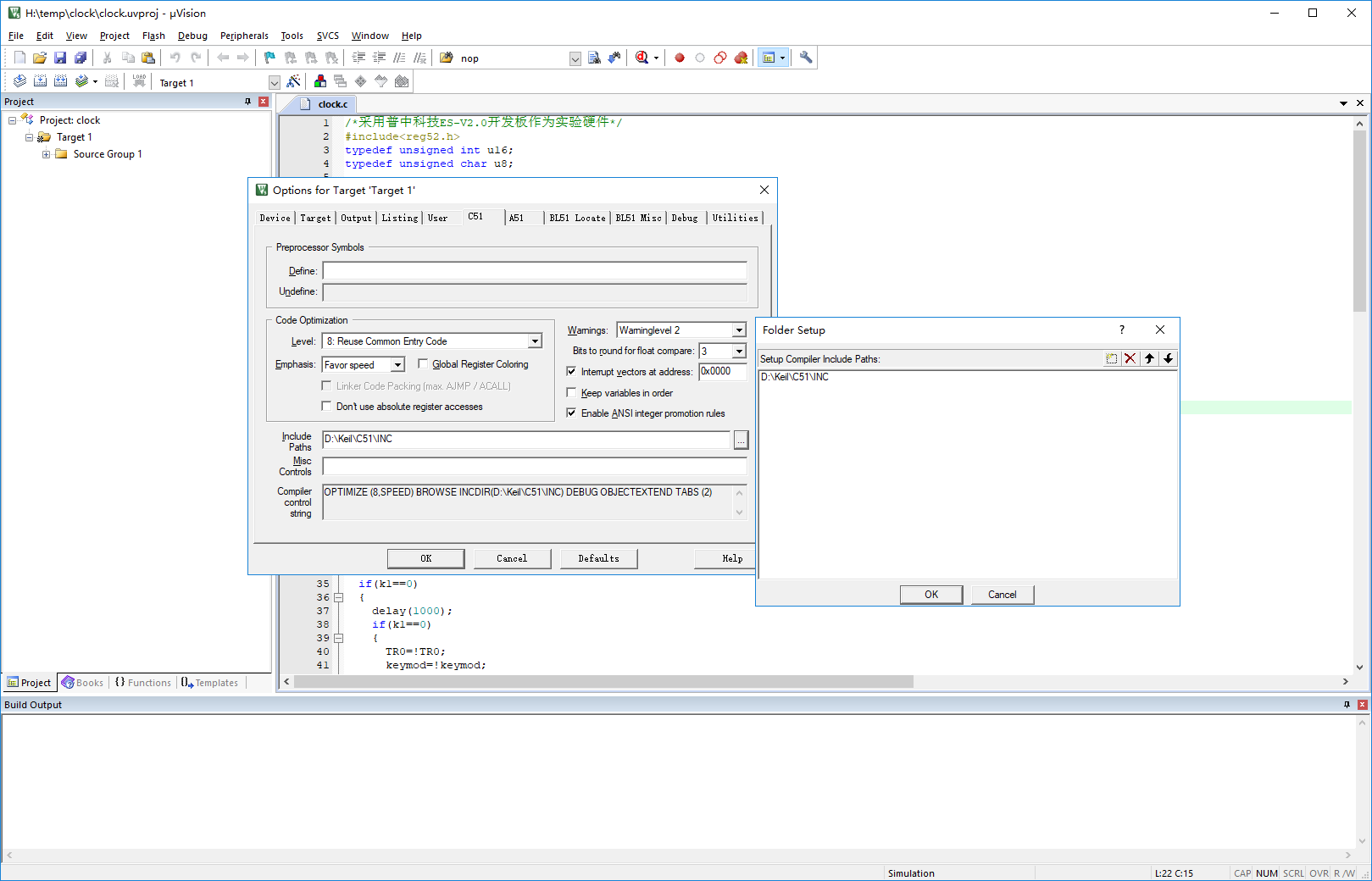
Task: Enable Keep variables in order
Action: 571,392
